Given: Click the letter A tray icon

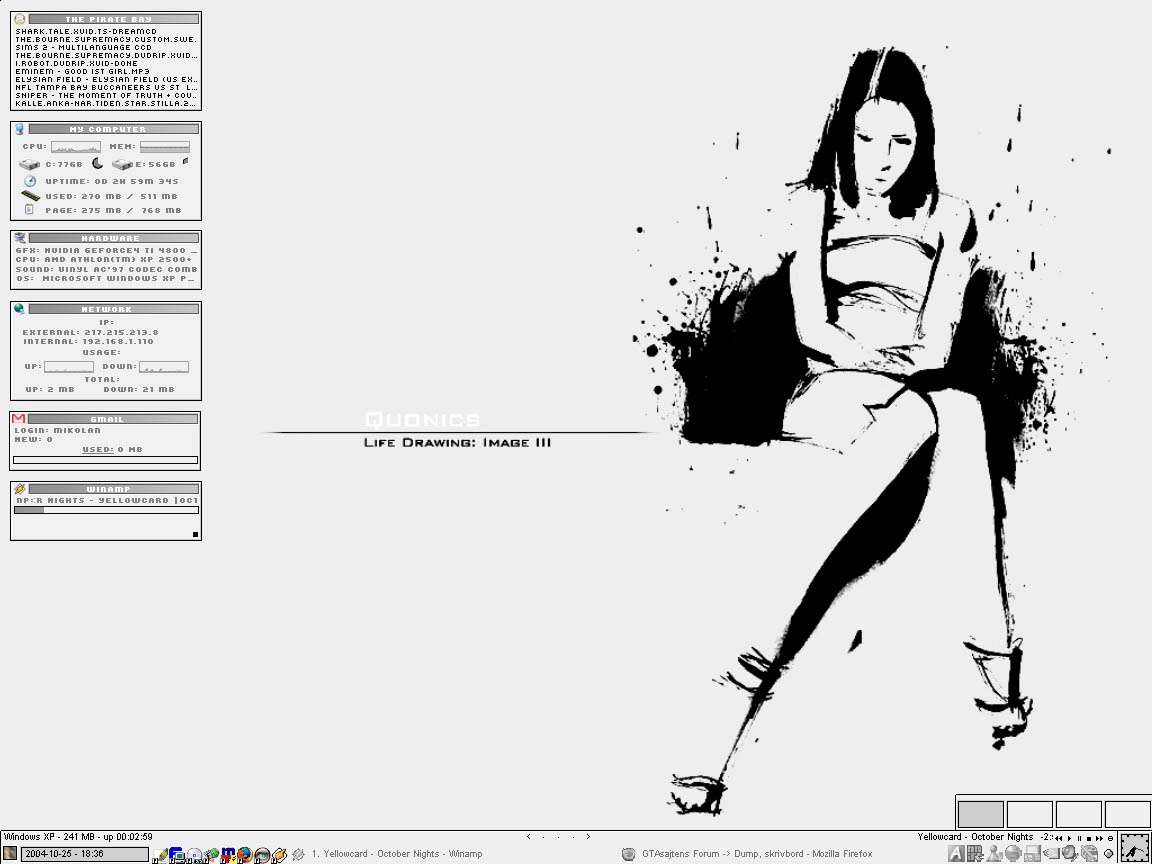Looking at the screenshot, I should [957, 854].
